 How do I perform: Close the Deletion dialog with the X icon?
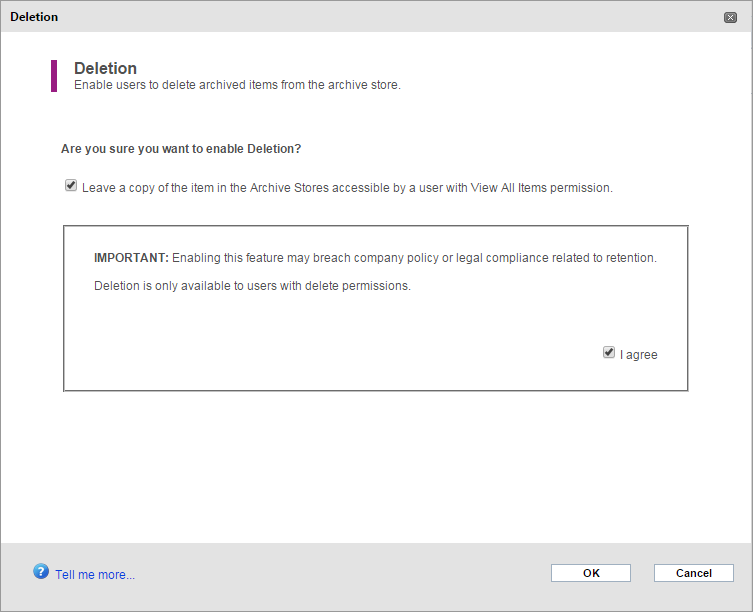pyautogui.click(x=730, y=17)
